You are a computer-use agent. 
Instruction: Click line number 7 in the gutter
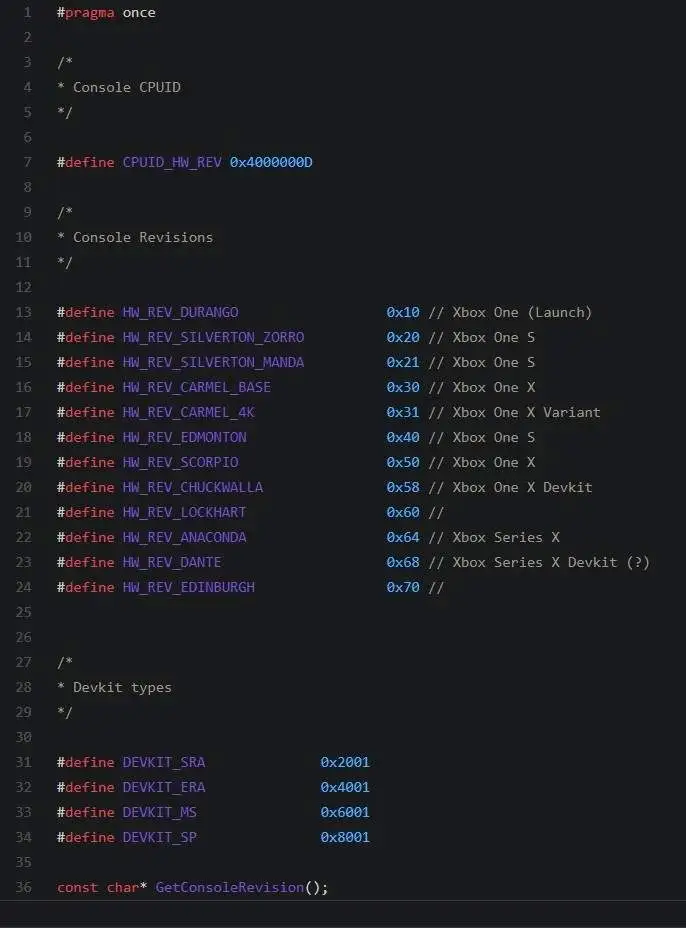27,162
